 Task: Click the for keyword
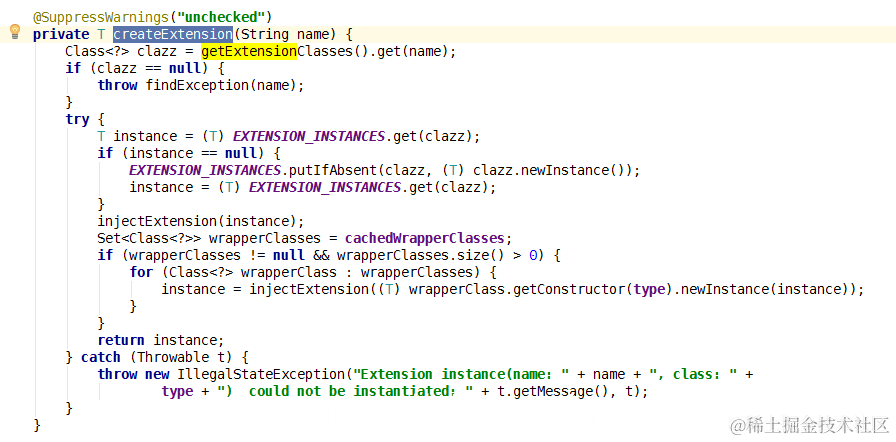[x=141, y=272]
